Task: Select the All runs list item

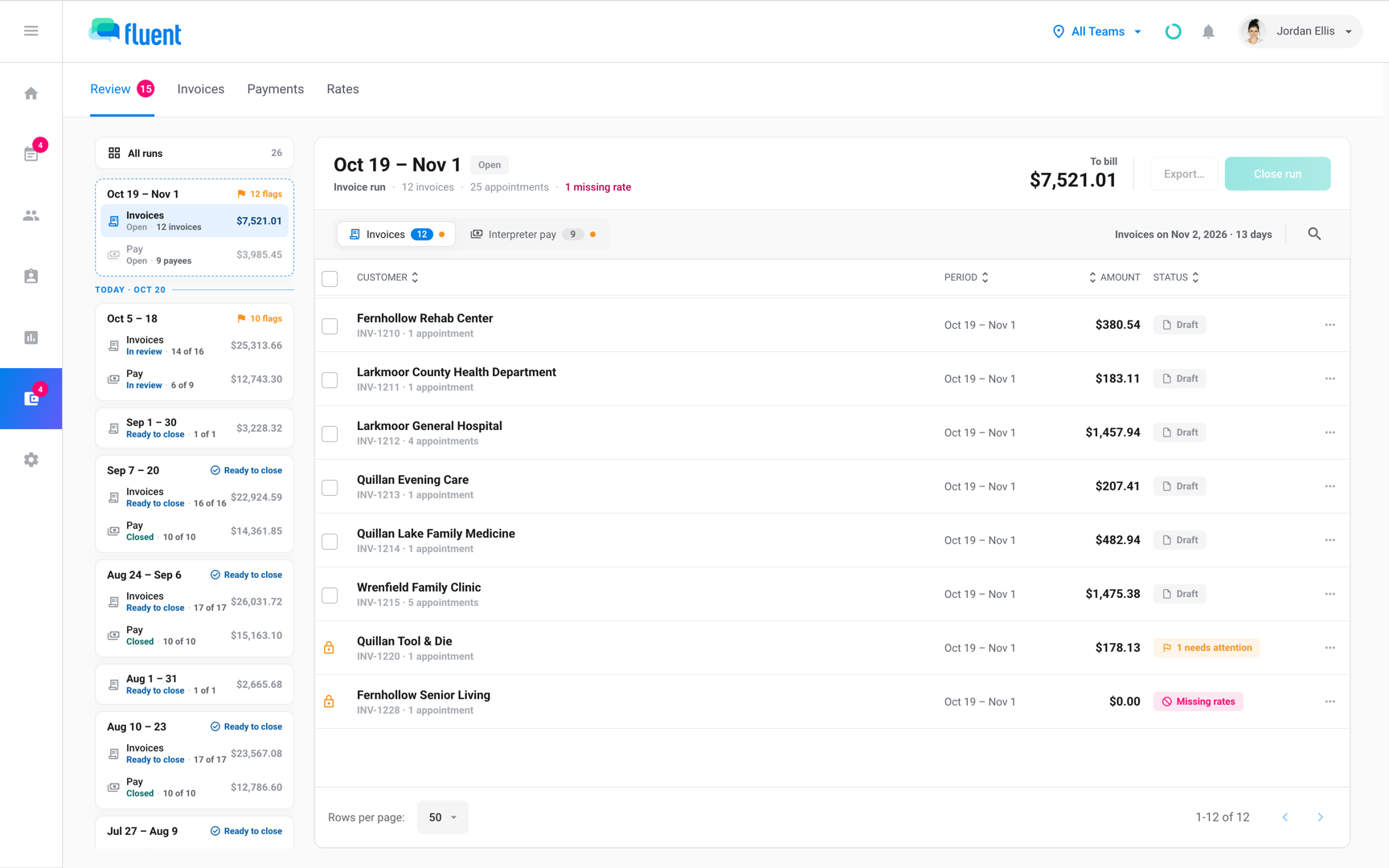Action: [x=195, y=153]
